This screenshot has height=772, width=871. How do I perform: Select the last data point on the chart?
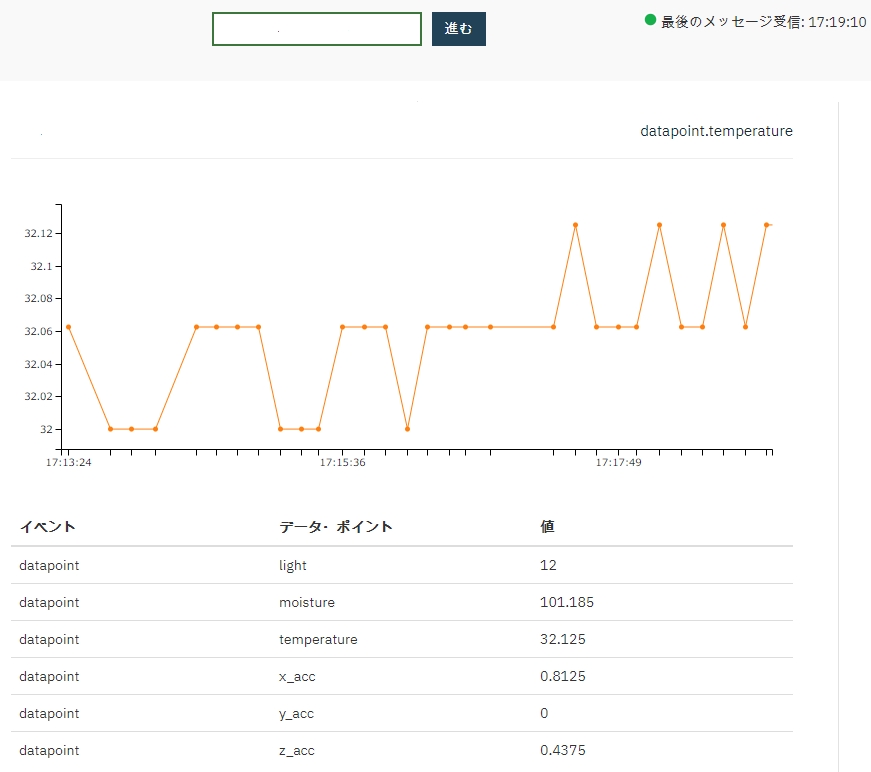pyautogui.click(x=767, y=225)
